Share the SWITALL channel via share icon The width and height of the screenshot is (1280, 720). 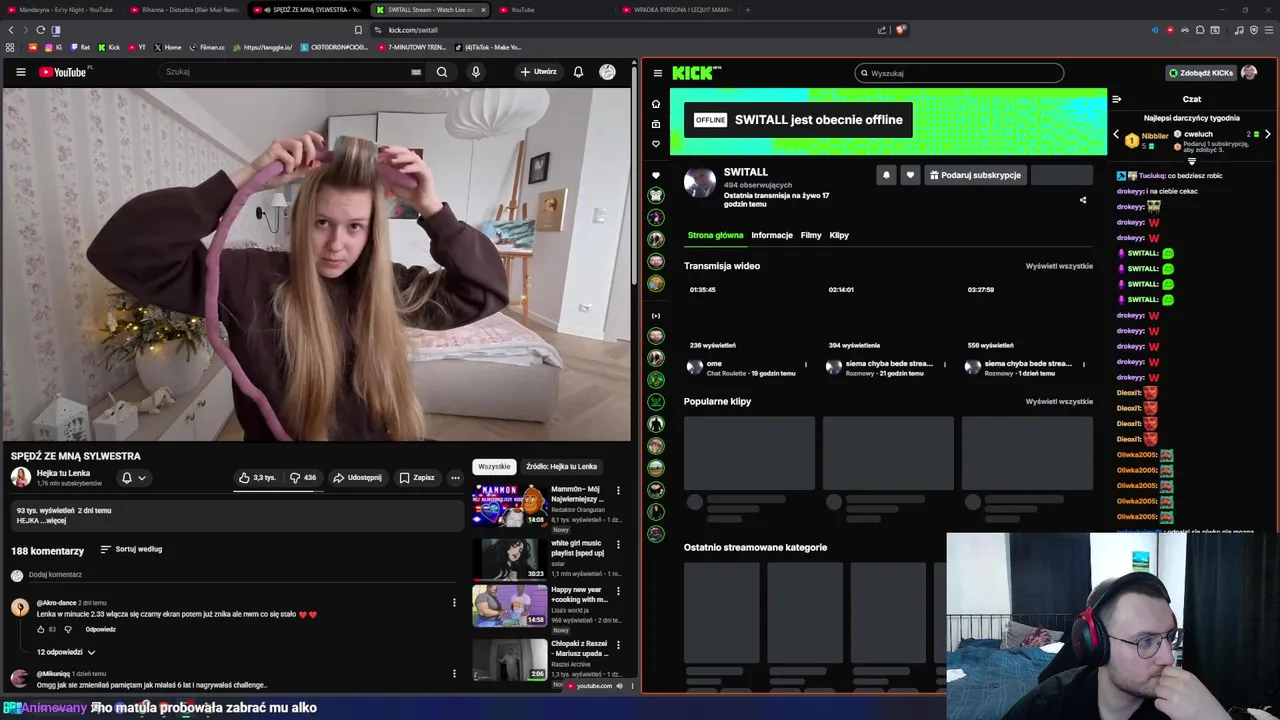pos(1083,200)
